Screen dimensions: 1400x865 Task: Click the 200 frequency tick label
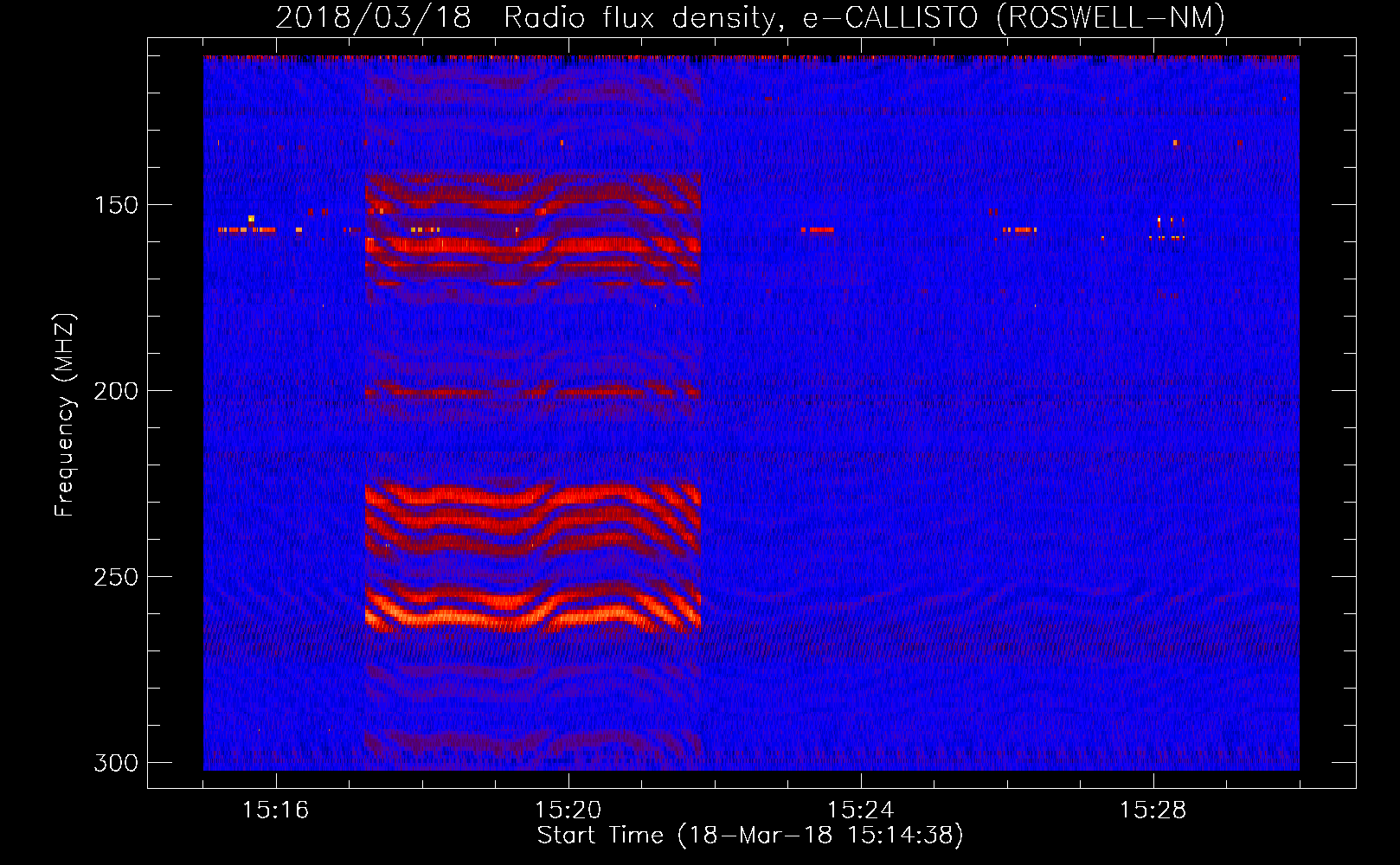click(116, 391)
